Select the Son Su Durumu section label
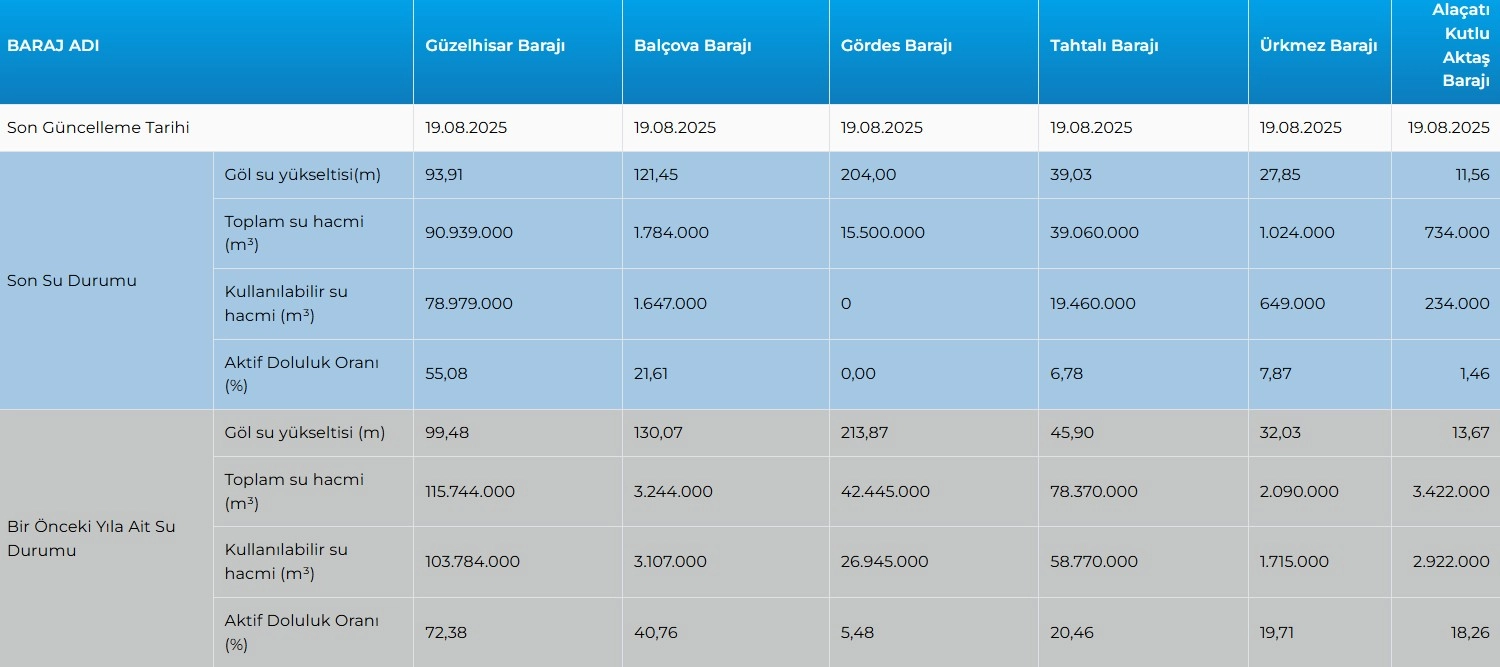Screen dimensions: 1500x667 pyautogui.click(x=72, y=281)
